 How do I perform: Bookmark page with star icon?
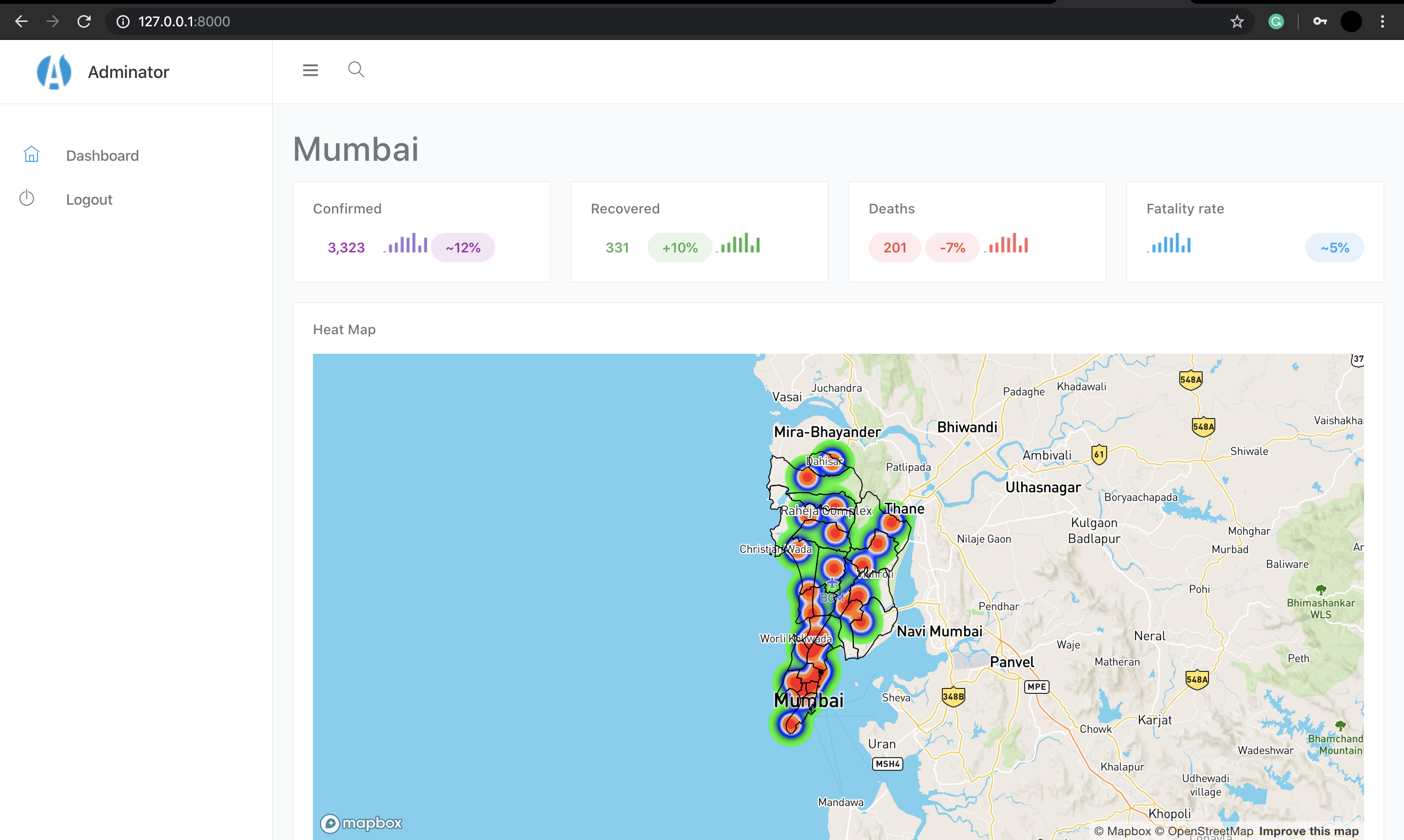(1237, 21)
